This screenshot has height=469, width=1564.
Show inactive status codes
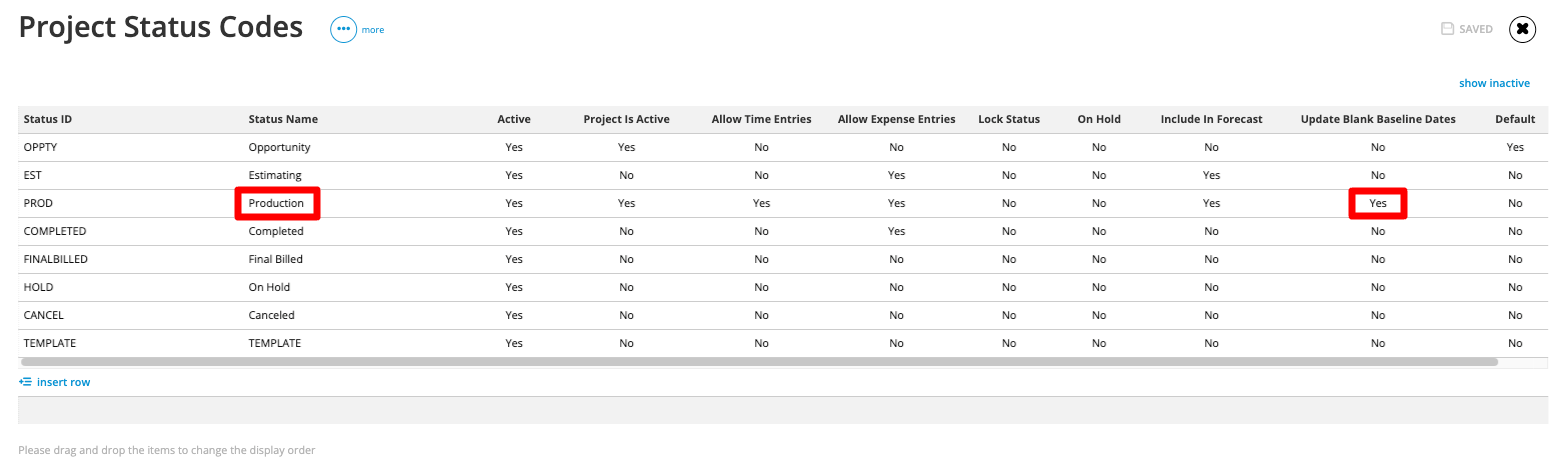1494,83
